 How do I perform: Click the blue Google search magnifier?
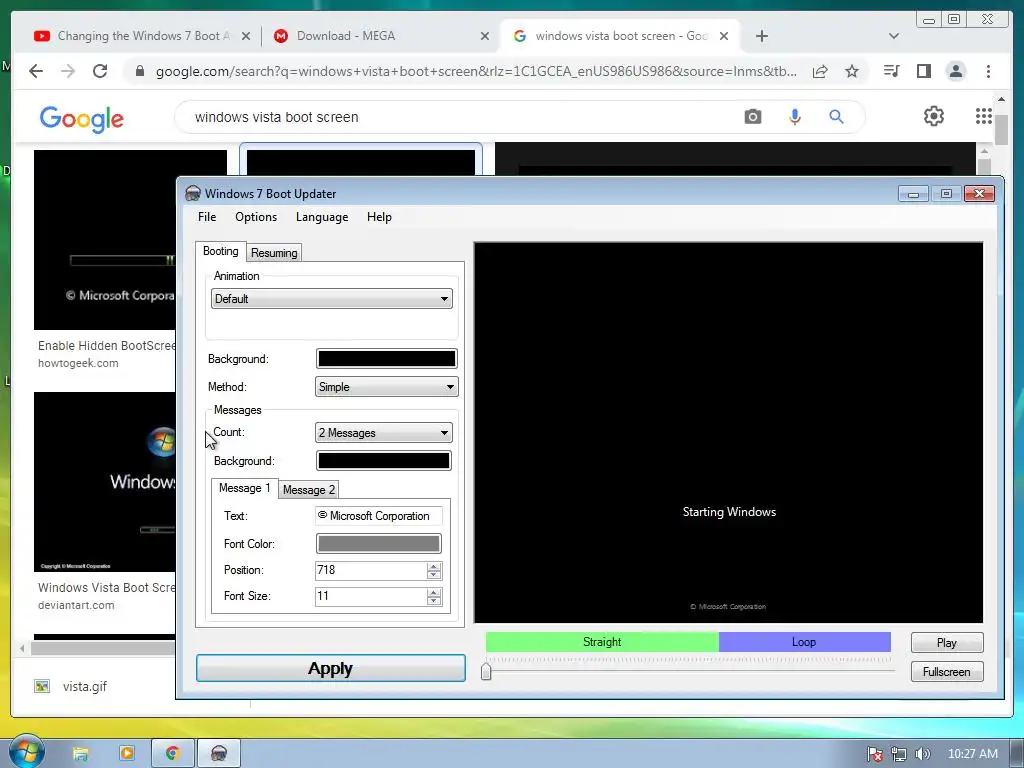(x=837, y=117)
